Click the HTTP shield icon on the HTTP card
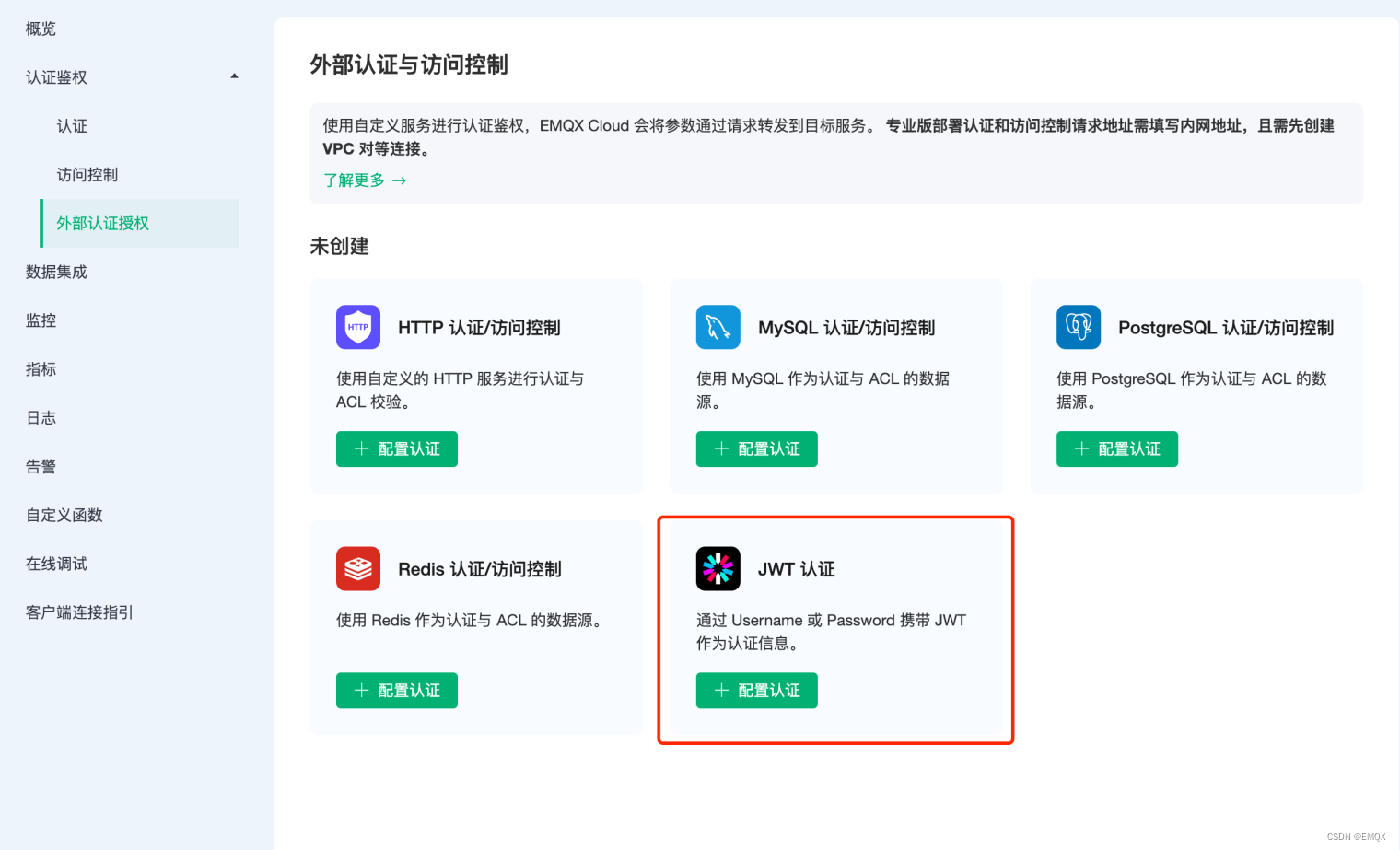This screenshot has width=1400, height=850. [x=358, y=327]
